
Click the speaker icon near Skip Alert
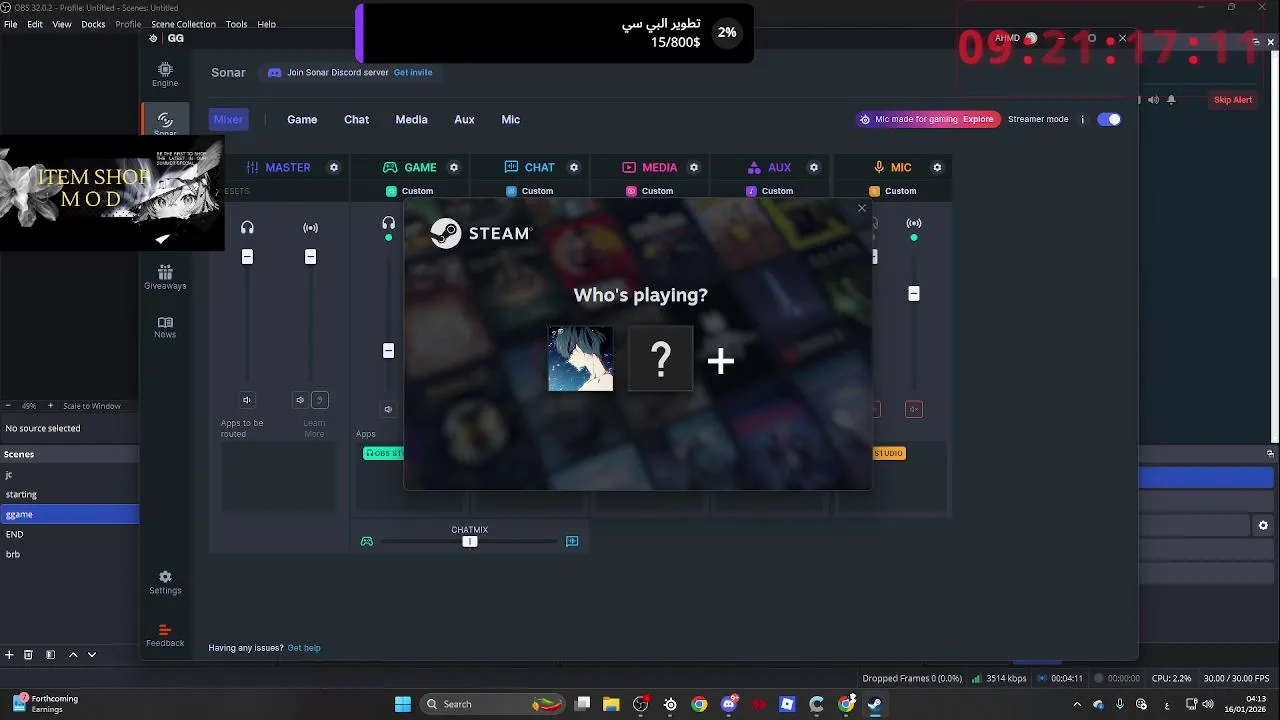1153,99
